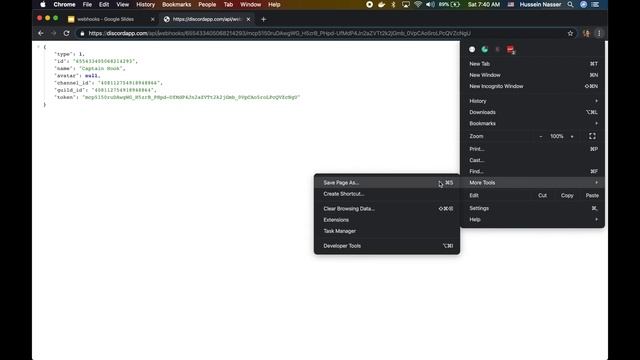Image resolution: width=640 pixels, height=360 pixels.
Task: Click the white round extension icon in menu
Action: click(472, 49)
